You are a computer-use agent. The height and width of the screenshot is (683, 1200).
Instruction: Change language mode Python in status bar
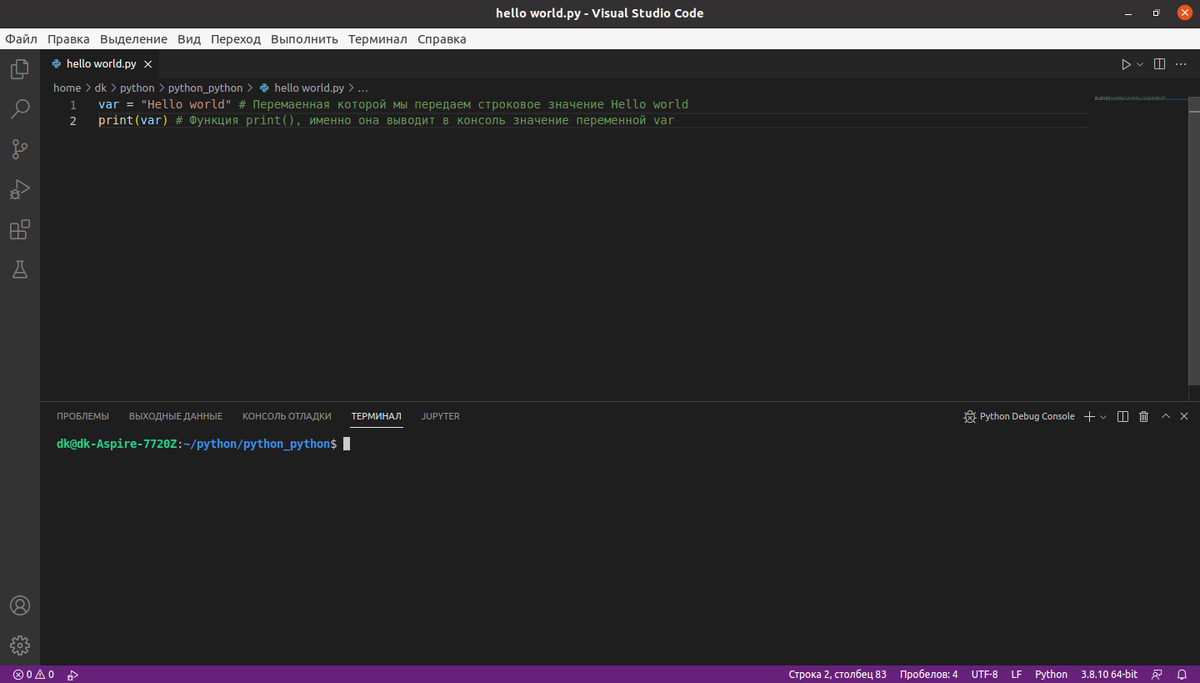(1051, 674)
